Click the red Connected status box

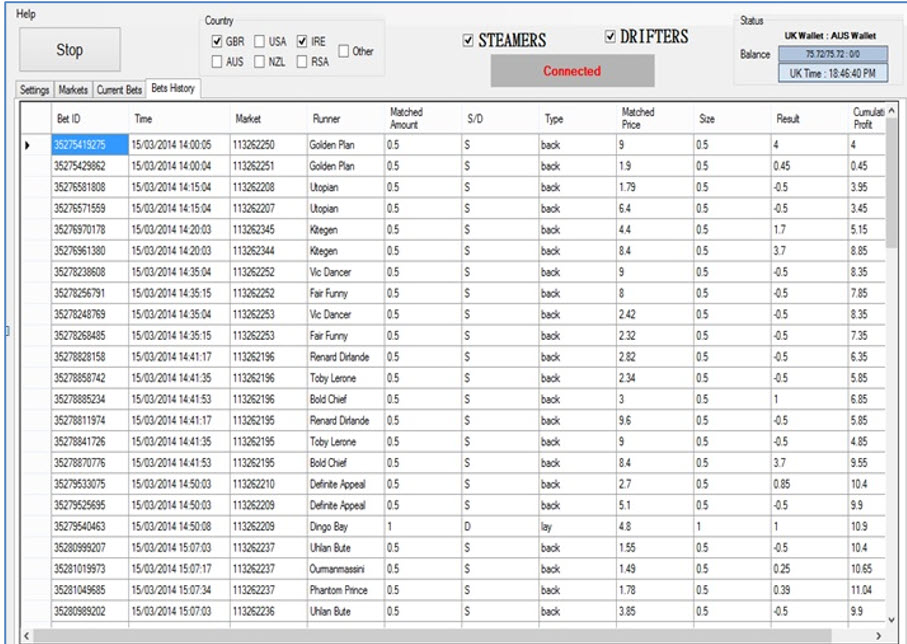[572, 71]
